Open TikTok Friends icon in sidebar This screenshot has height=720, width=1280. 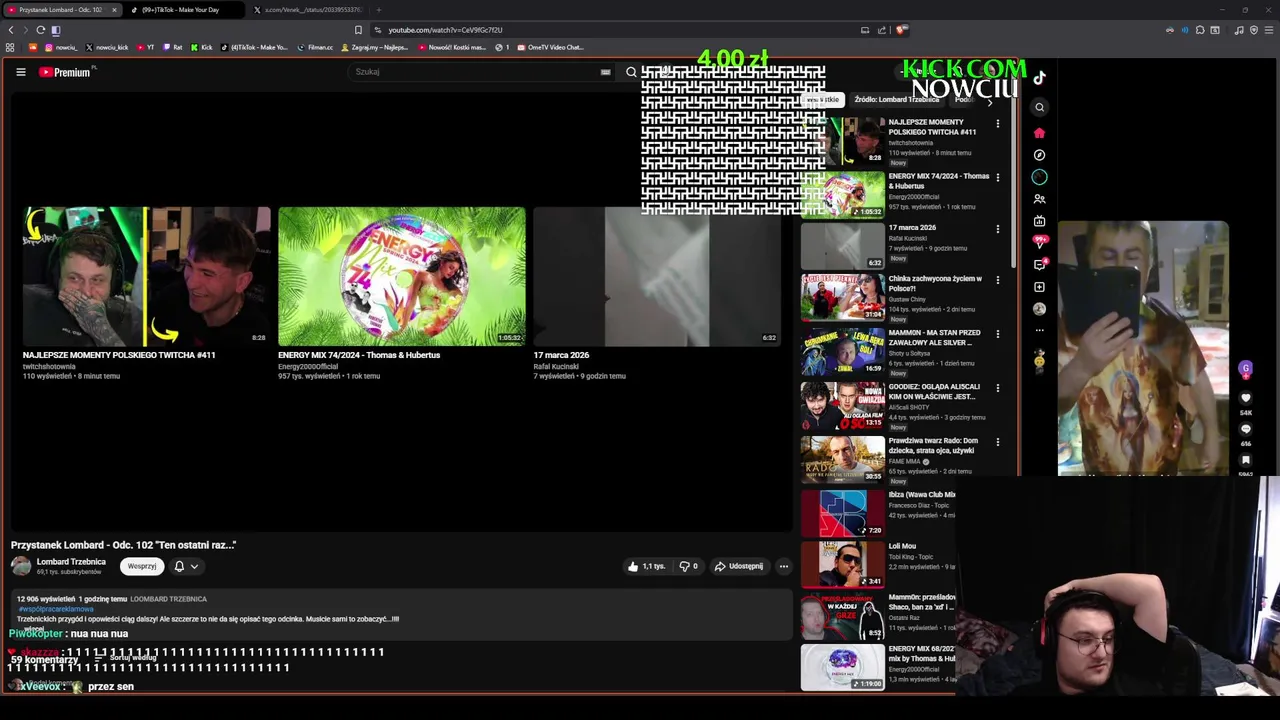(1039, 199)
